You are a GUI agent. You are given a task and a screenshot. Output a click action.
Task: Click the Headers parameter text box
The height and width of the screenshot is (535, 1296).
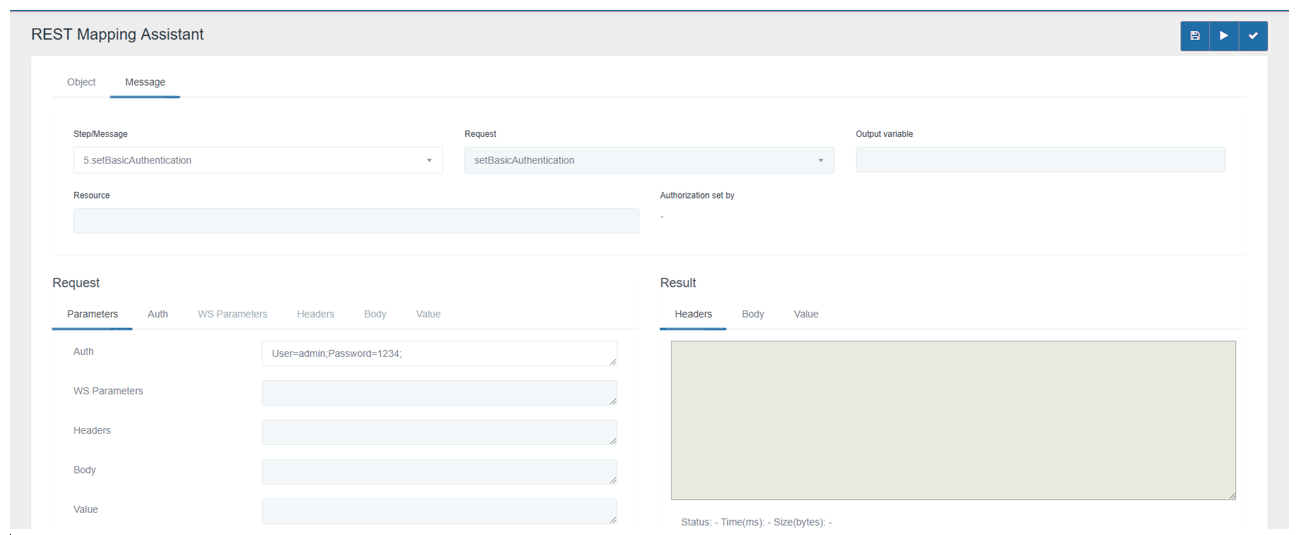(x=438, y=432)
